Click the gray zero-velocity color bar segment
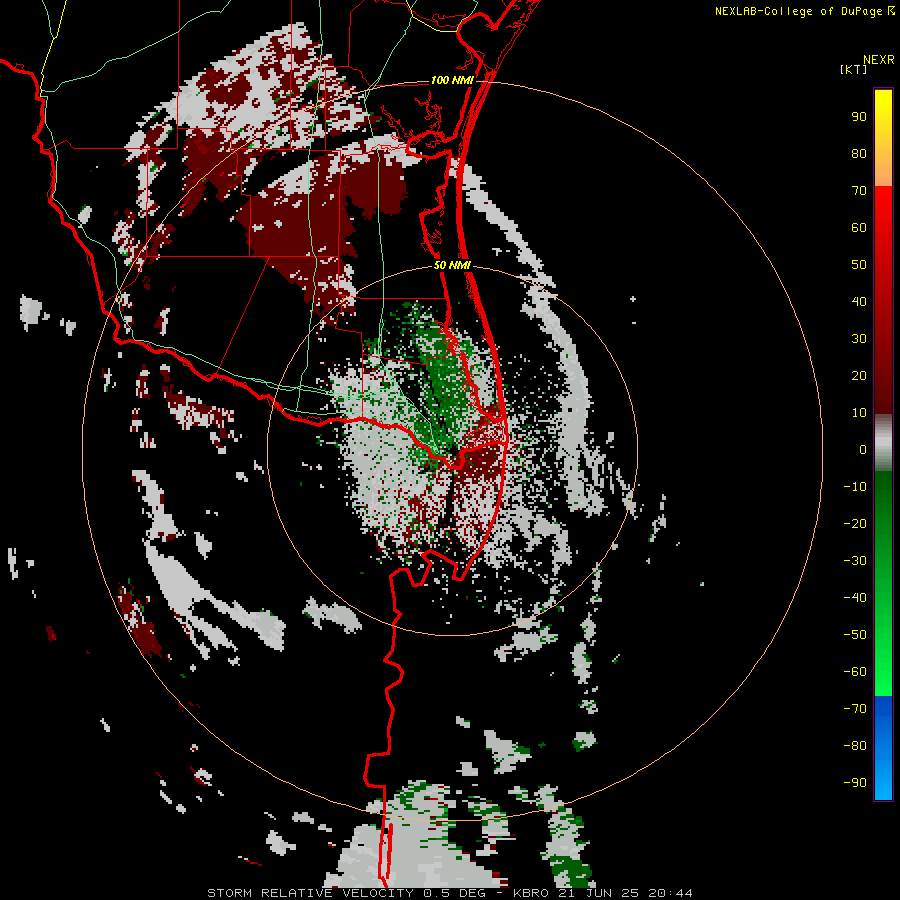The height and width of the screenshot is (900, 900). (x=883, y=443)
